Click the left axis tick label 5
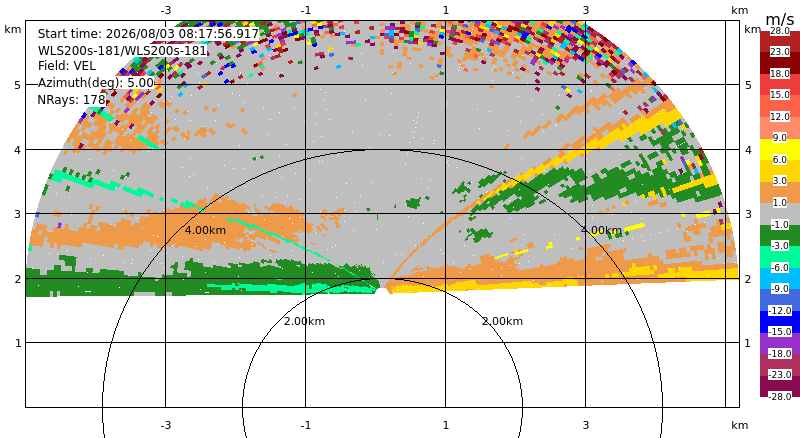Image resolution: width=800 pixels, height=438 pixels. 18,85
